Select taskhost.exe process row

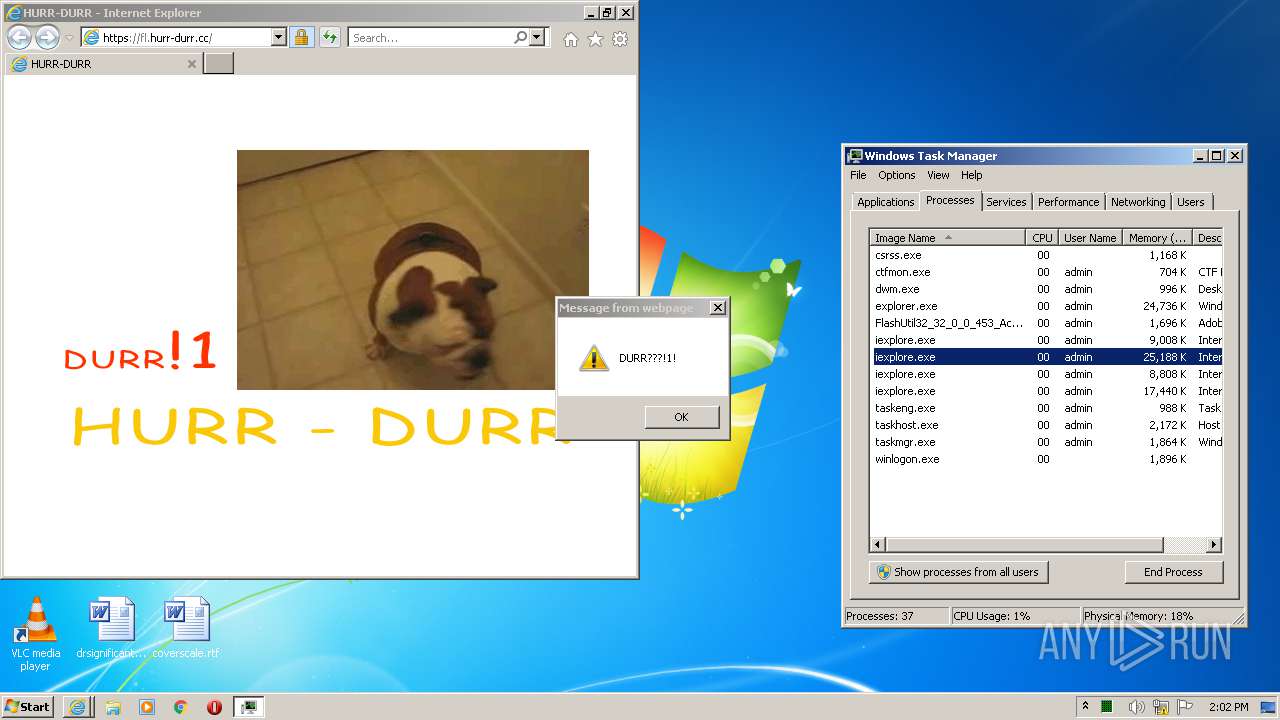point(1046,425)
